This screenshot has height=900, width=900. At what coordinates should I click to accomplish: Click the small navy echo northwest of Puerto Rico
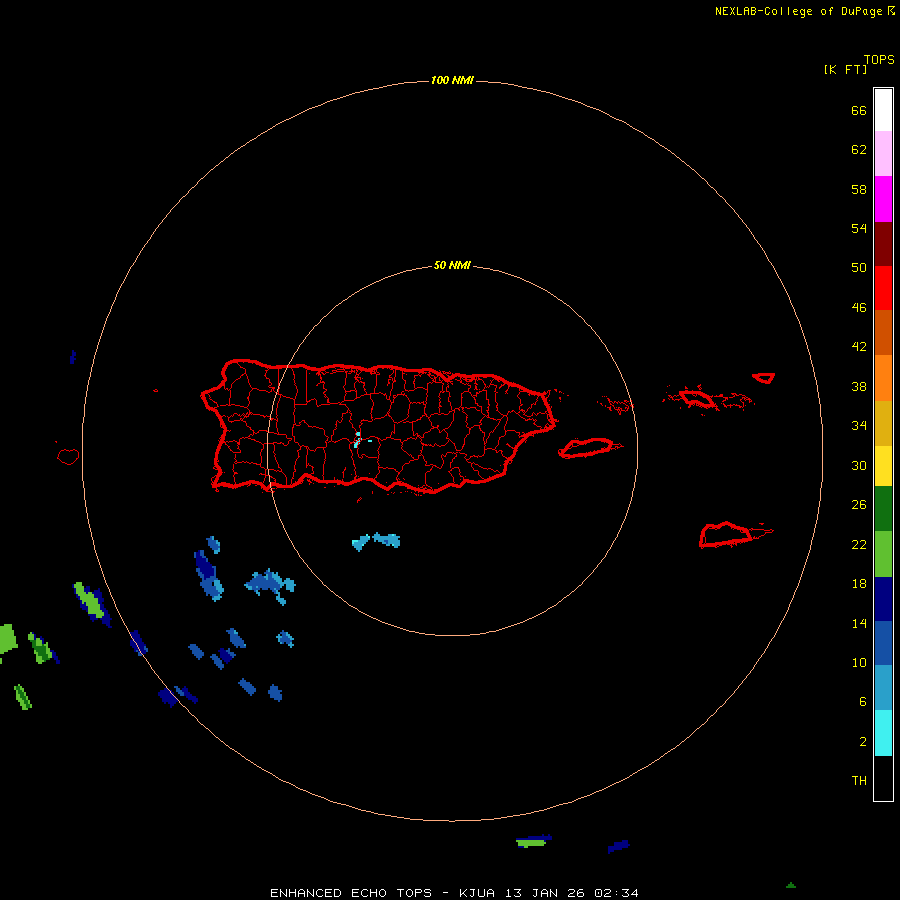73,357
